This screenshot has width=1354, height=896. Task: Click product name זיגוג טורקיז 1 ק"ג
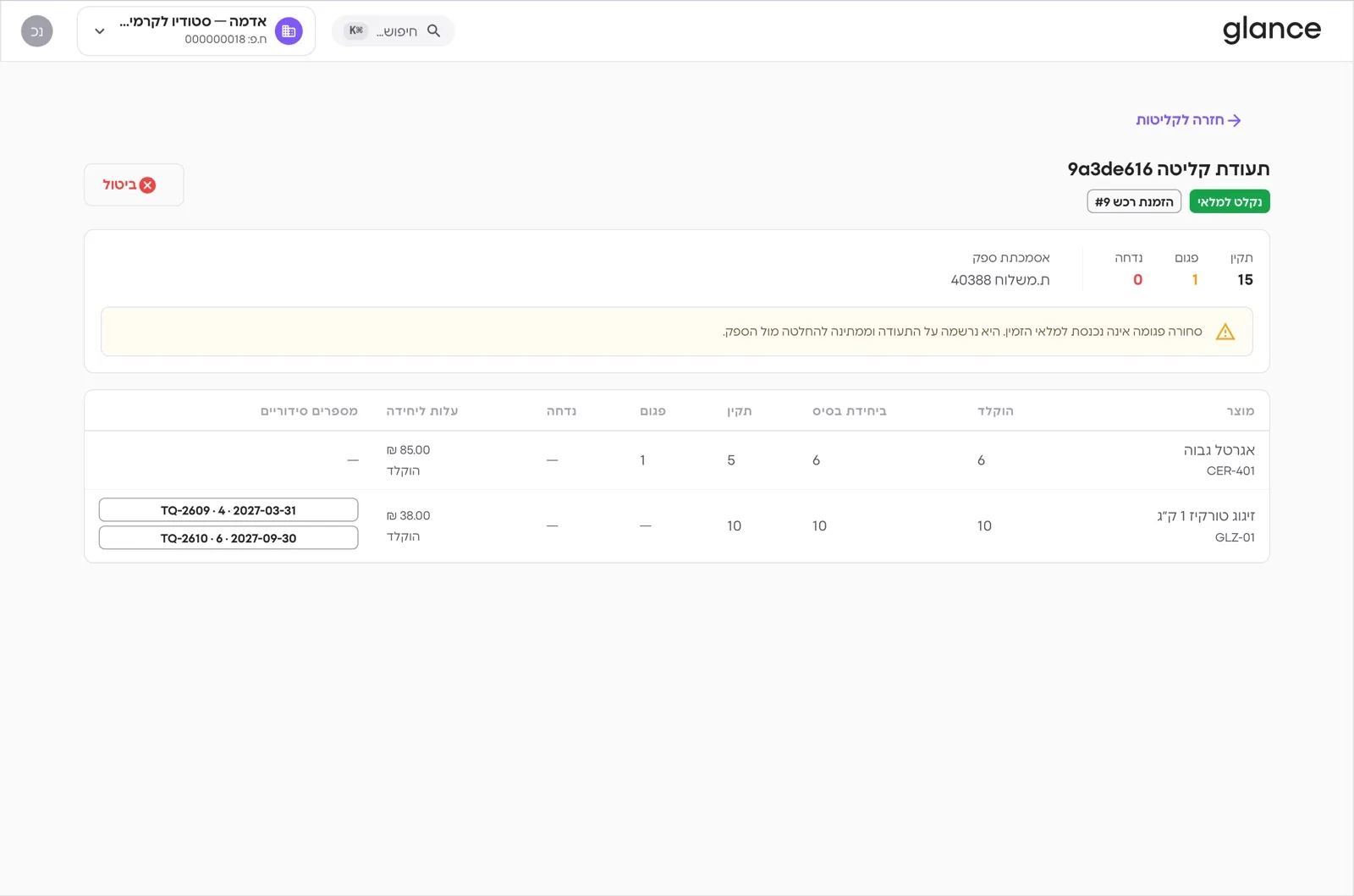coord(1206,516)
